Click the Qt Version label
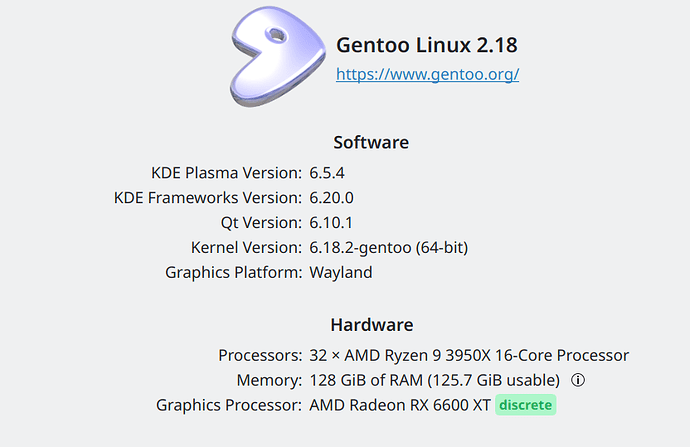 tap(261, 222)
